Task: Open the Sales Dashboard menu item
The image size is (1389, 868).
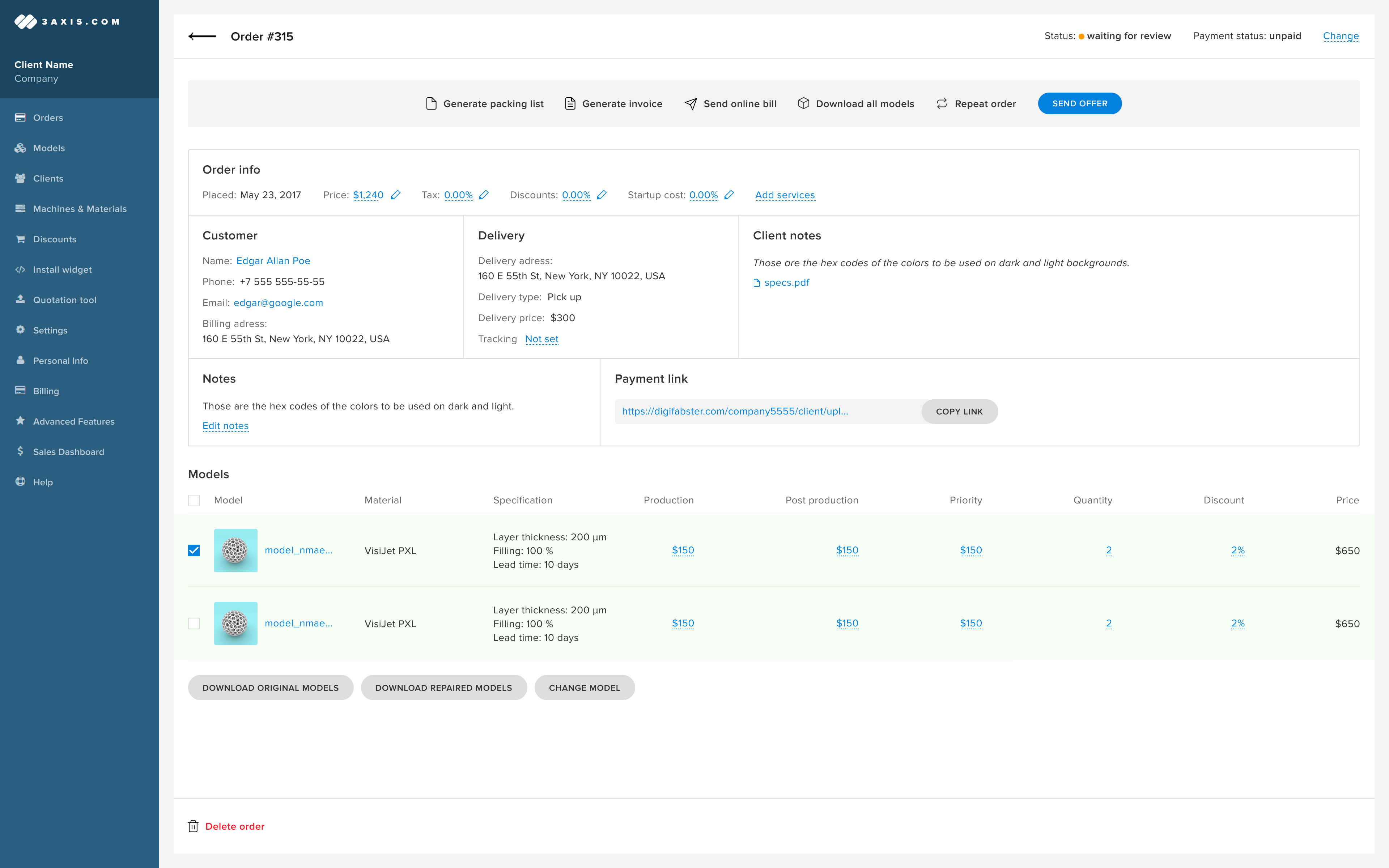Action: (x=68, y=452)
